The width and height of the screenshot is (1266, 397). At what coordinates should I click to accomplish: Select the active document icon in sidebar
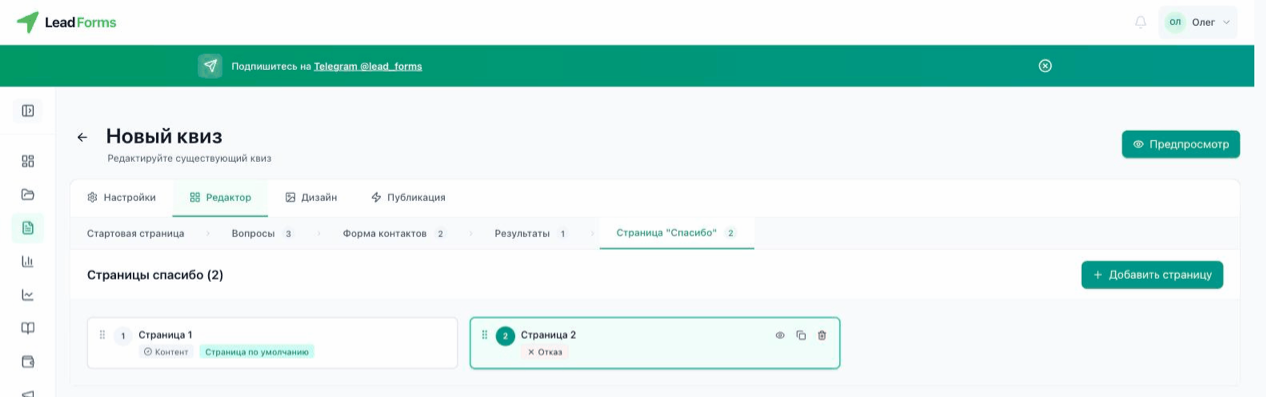pos(28,227)
